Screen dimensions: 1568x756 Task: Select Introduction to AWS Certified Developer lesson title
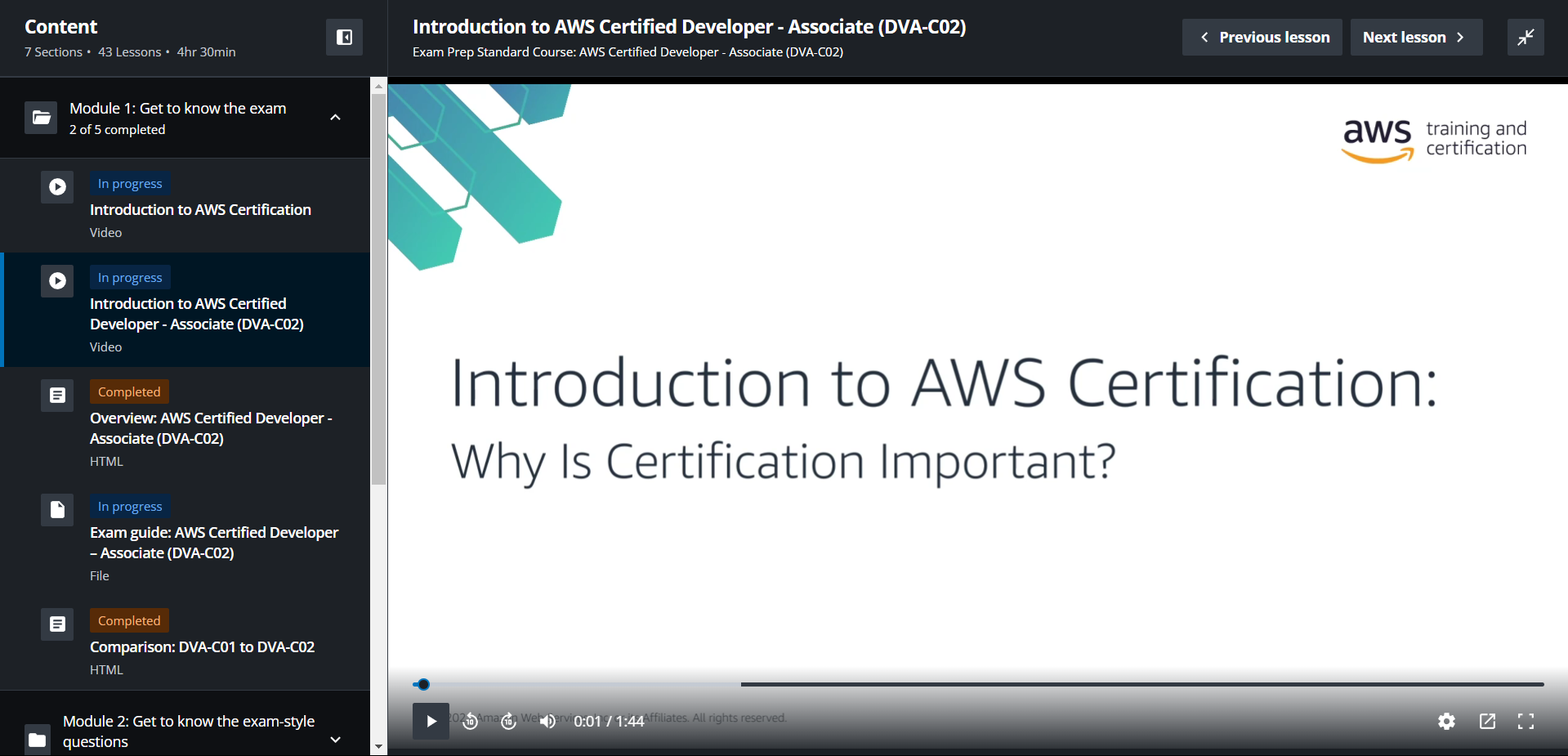point(197,314)
